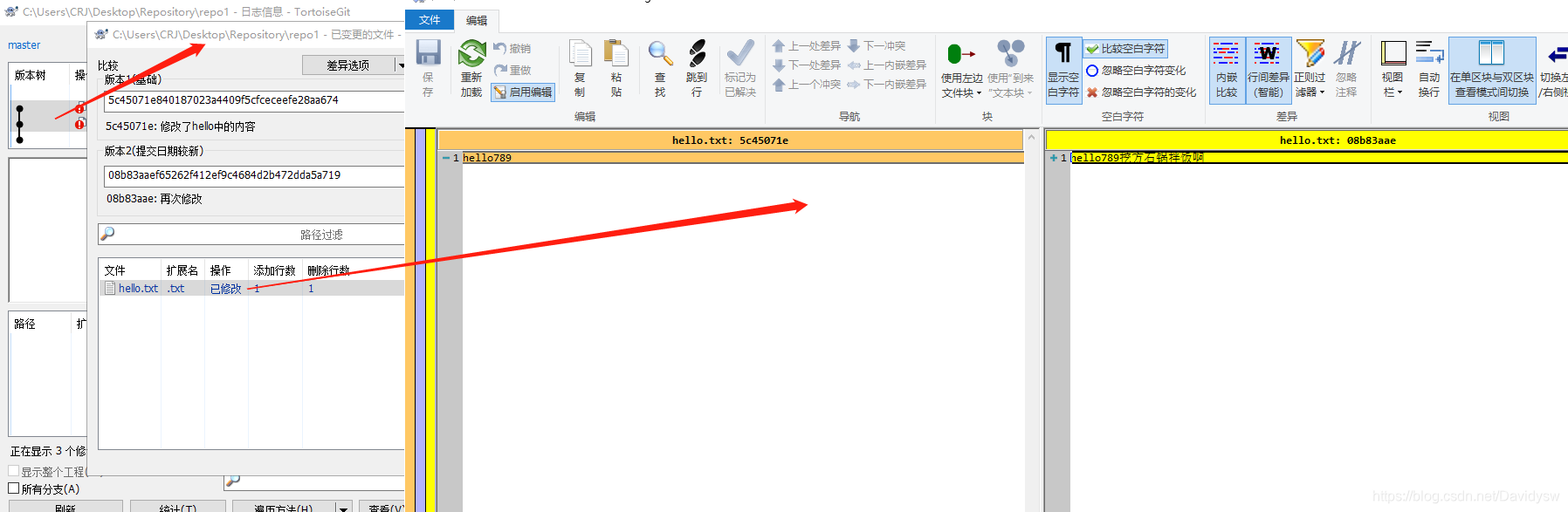
Task: Open the 差异选项 dropdown arrow
Action: point(401,65)
